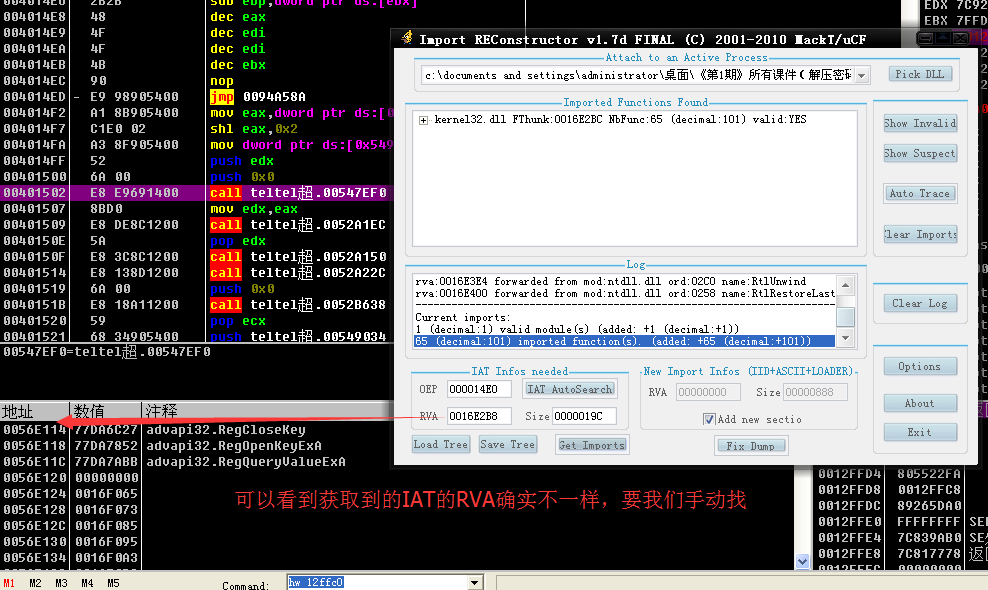Viewport: 988px width, 590px height.
Task: Click the Pick DLL button
Action: pos(920,74)
